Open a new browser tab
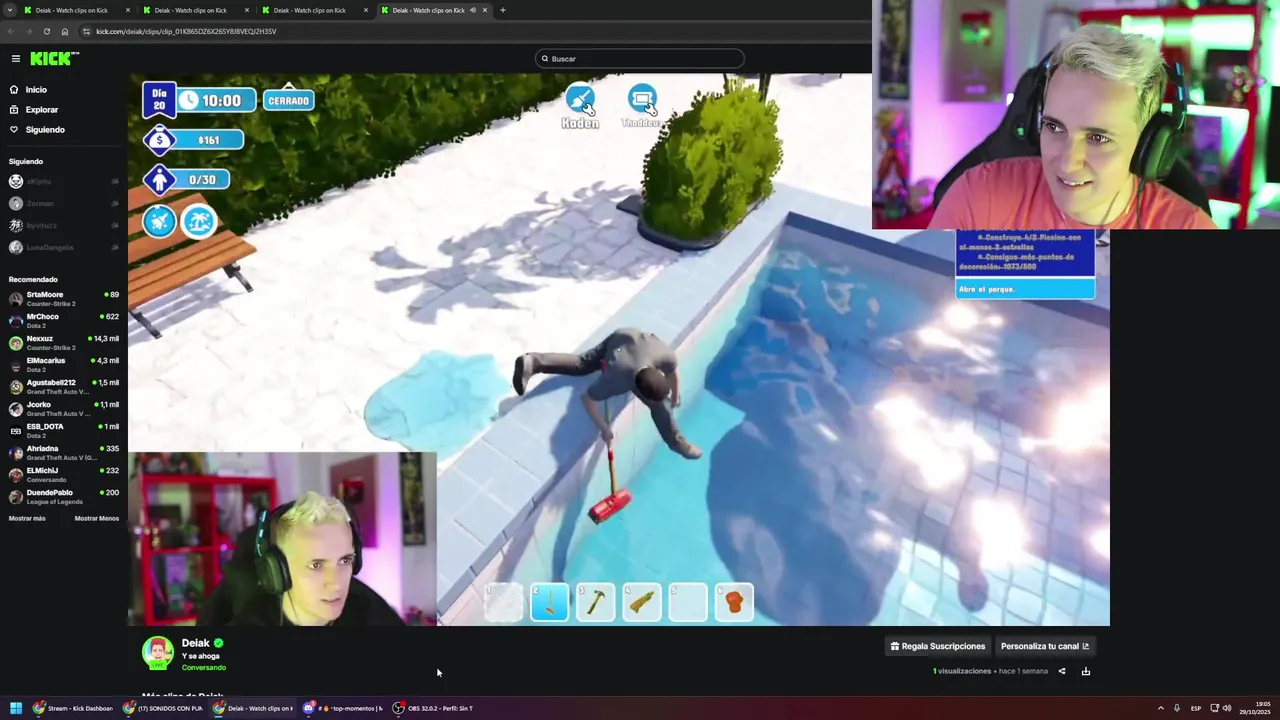Viewport: 1280px width, 720px height. pos(502,10)
